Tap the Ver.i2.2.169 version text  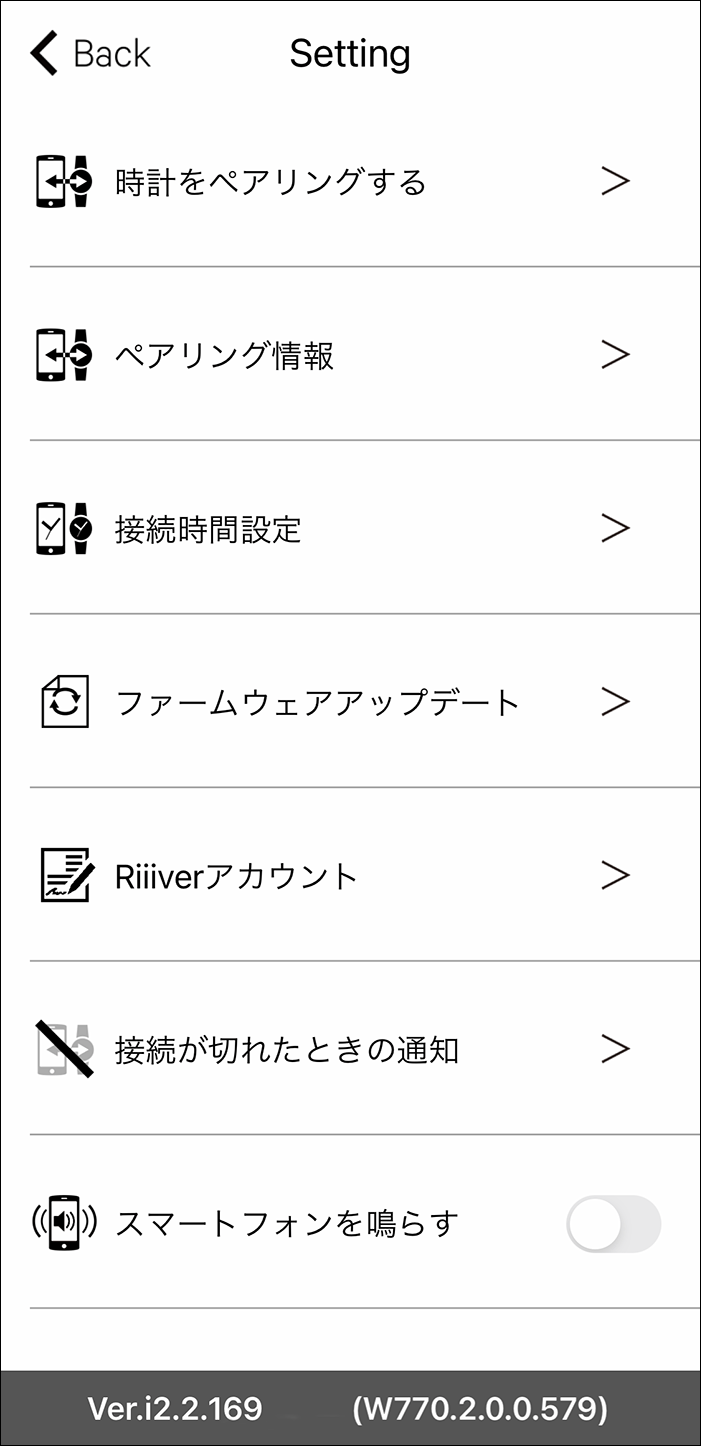[x=175, y=1409]
